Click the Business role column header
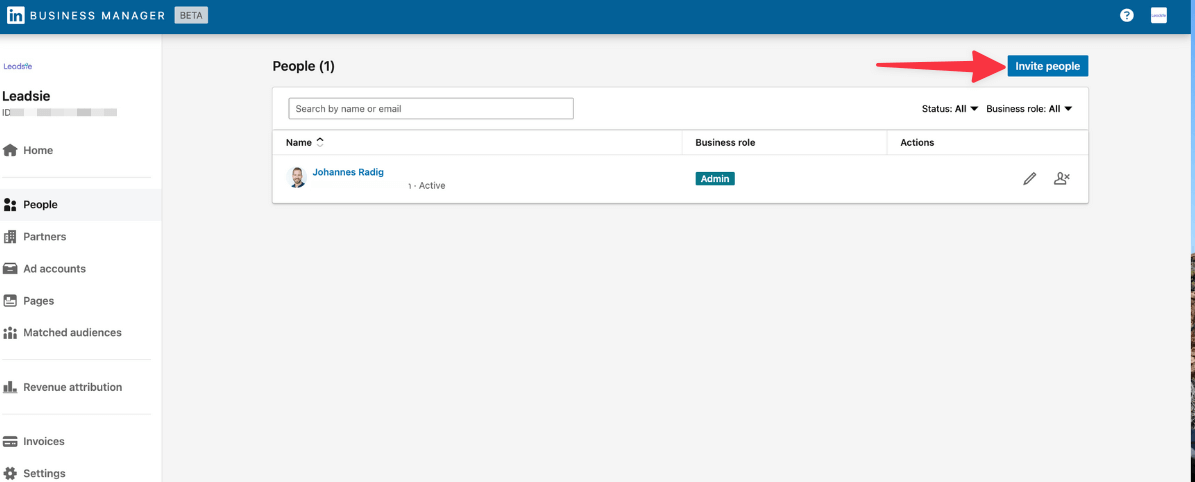Viewport: 1195px width, 482px height. [725, 143]
